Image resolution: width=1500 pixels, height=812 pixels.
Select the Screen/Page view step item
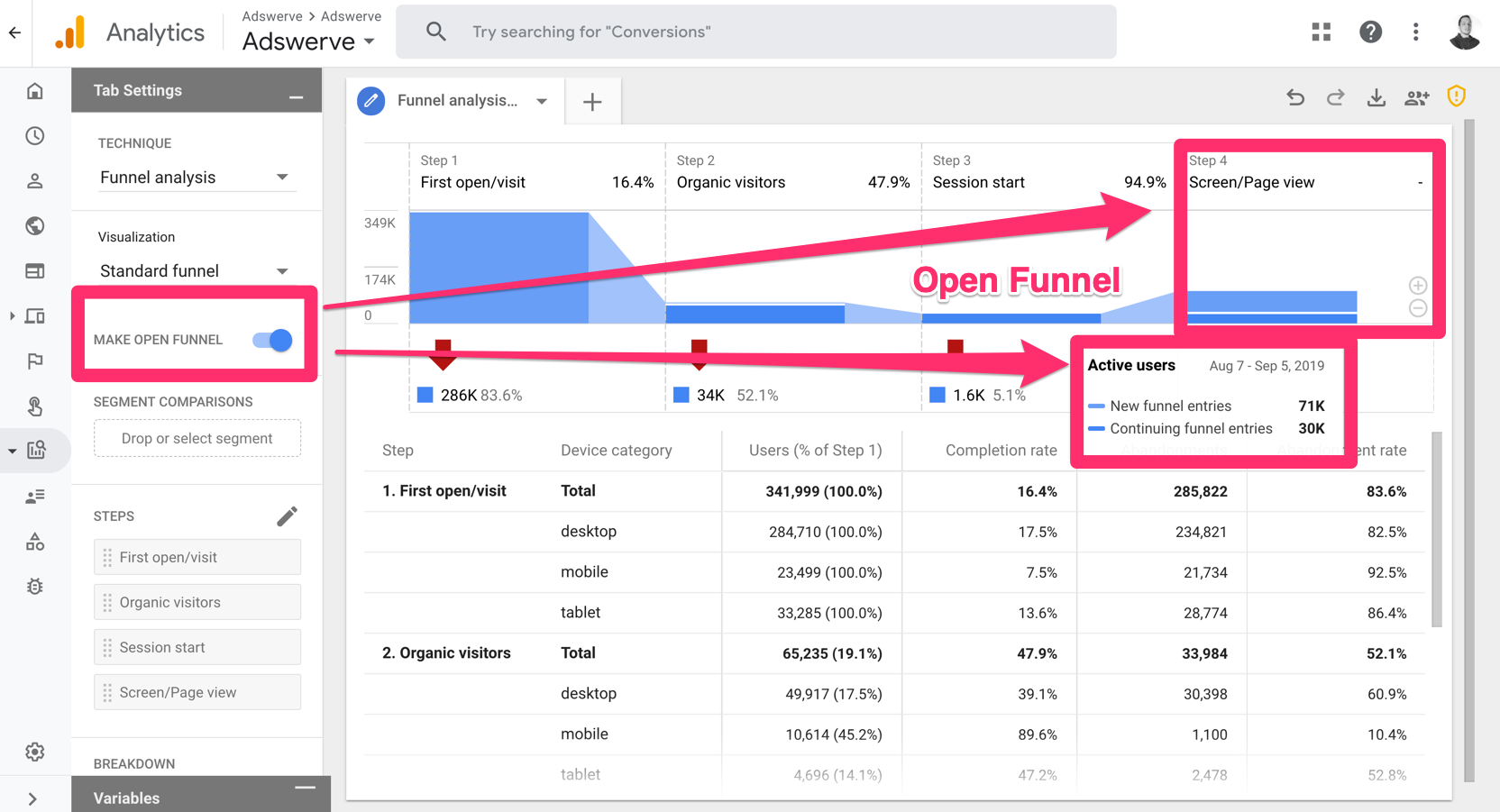[x=197, y=692]
